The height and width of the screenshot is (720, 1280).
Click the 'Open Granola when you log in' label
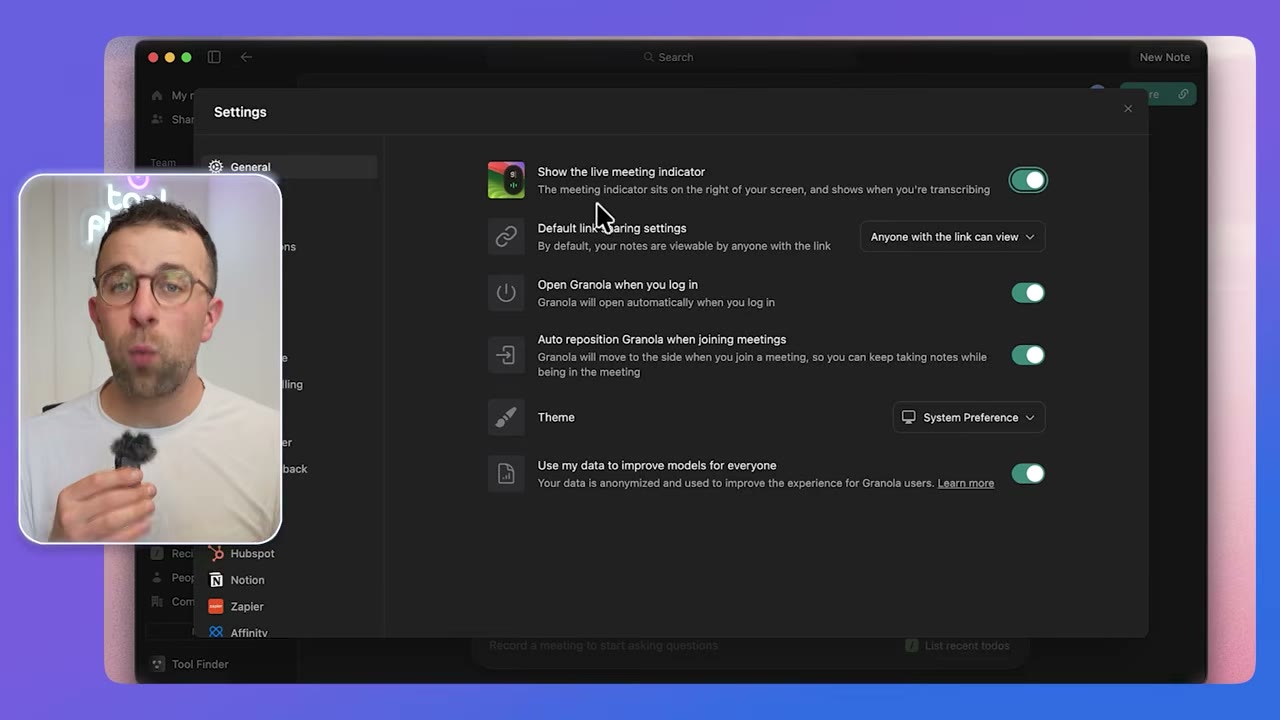618,285
